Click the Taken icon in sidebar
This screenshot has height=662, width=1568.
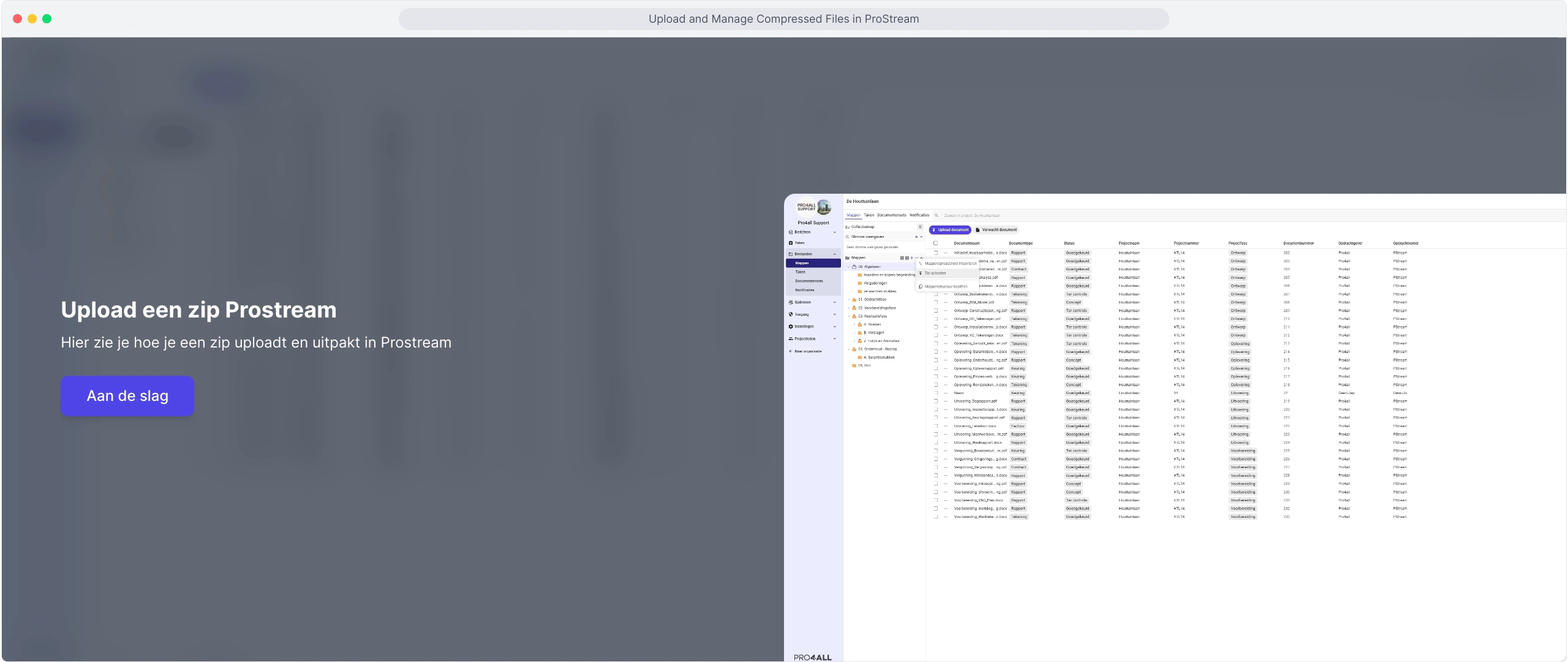point(791,243)
